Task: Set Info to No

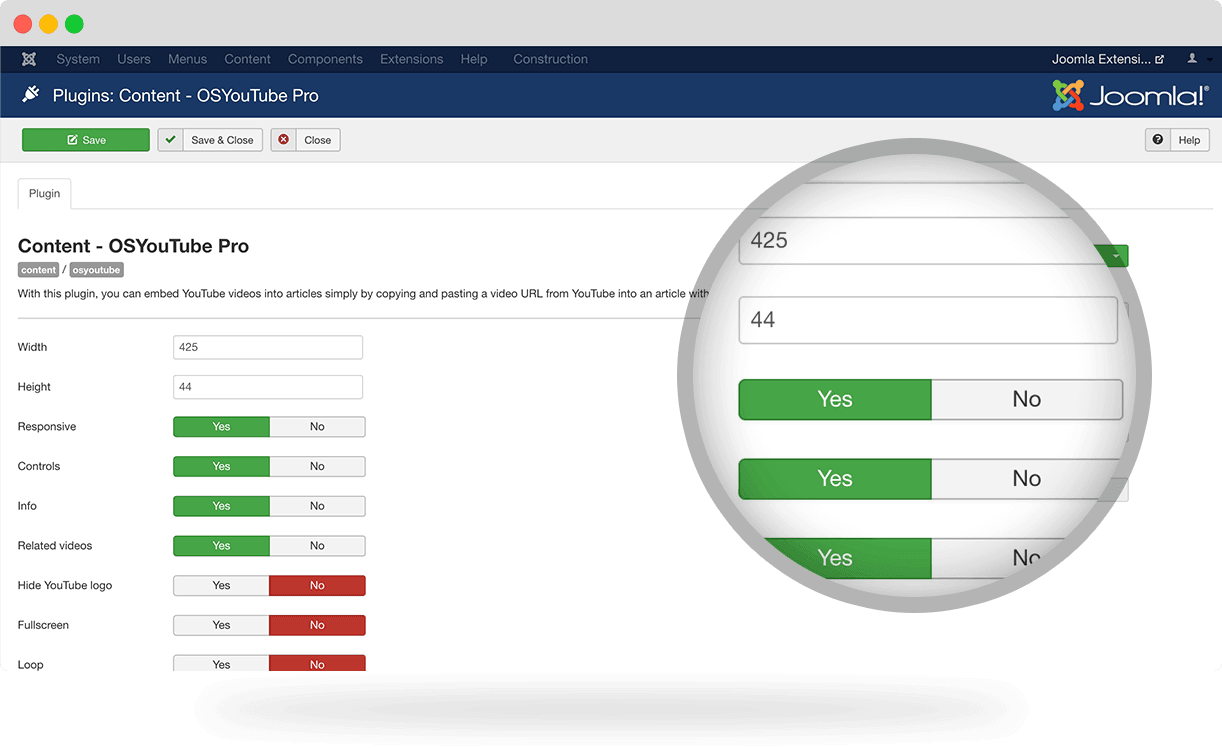Action: click(x=317, y=506)
